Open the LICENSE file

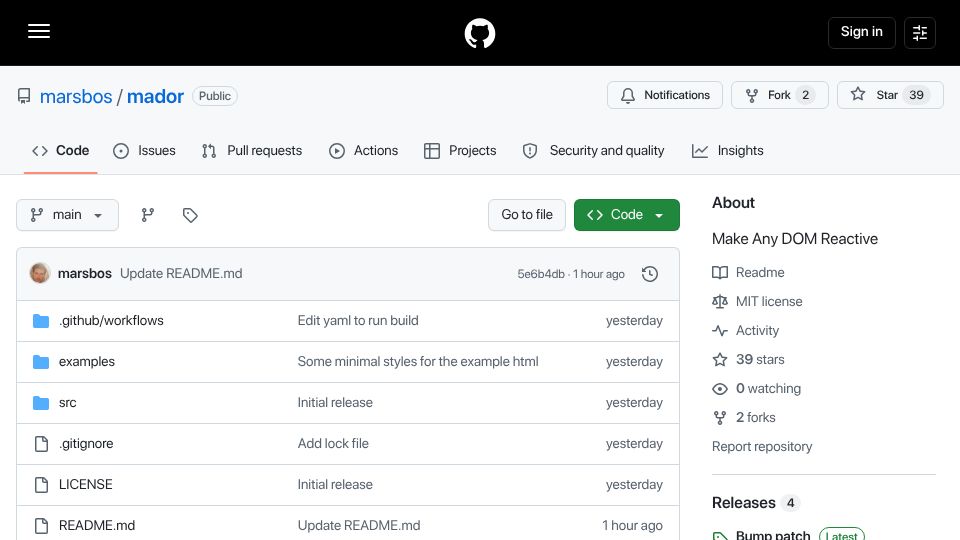[86, 485]
